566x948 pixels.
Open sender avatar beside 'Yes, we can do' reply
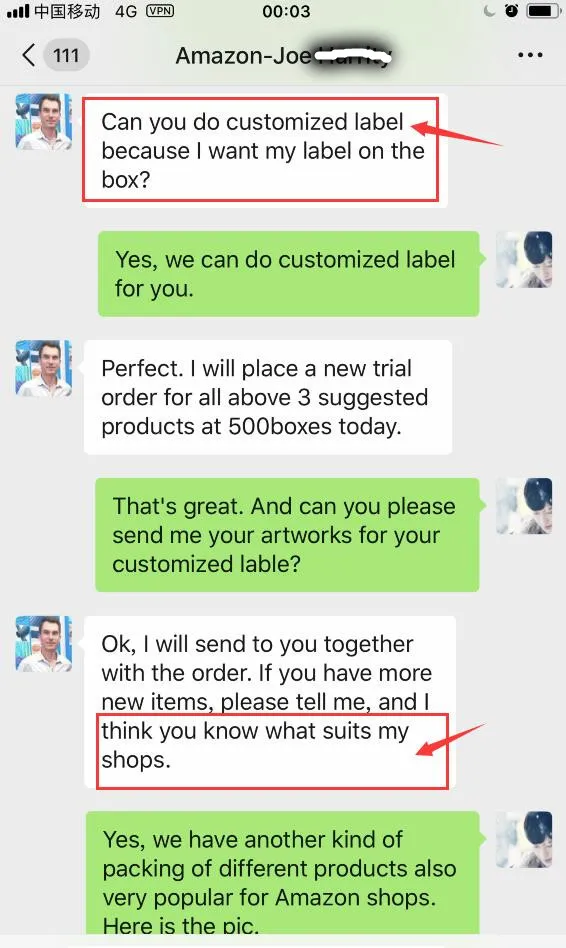pyautogui.click(x=524, y=259)
